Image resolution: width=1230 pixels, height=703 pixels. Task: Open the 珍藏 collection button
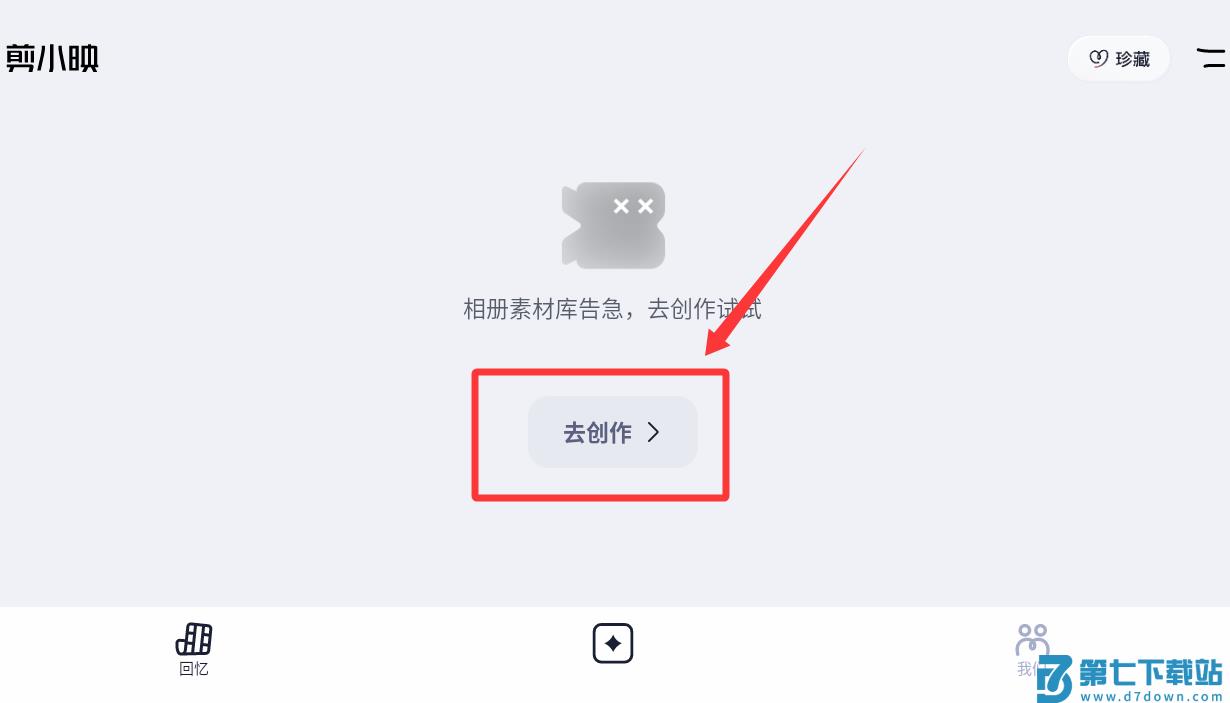(1118, 59)
